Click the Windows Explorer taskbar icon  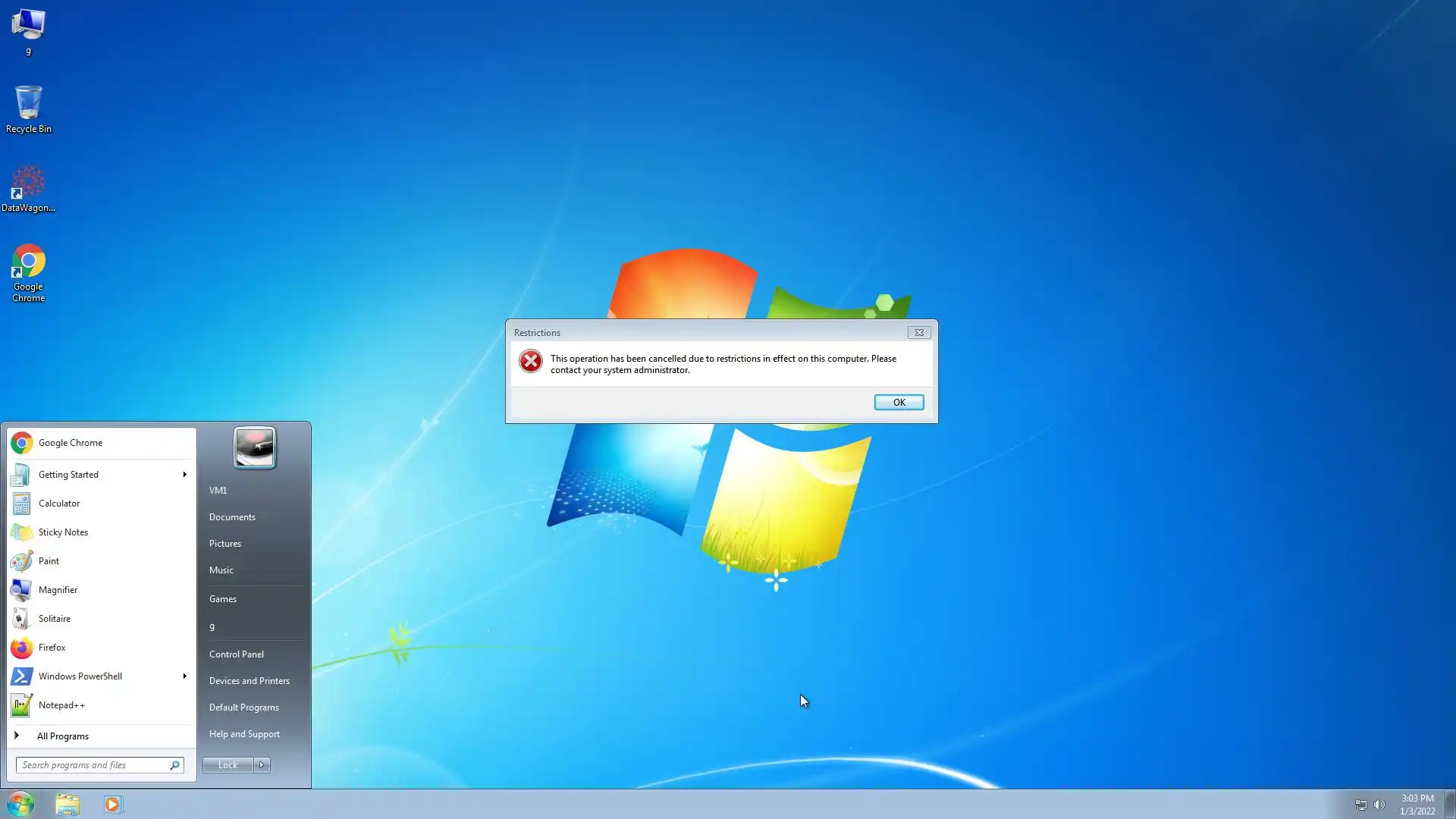click(67, 804)
